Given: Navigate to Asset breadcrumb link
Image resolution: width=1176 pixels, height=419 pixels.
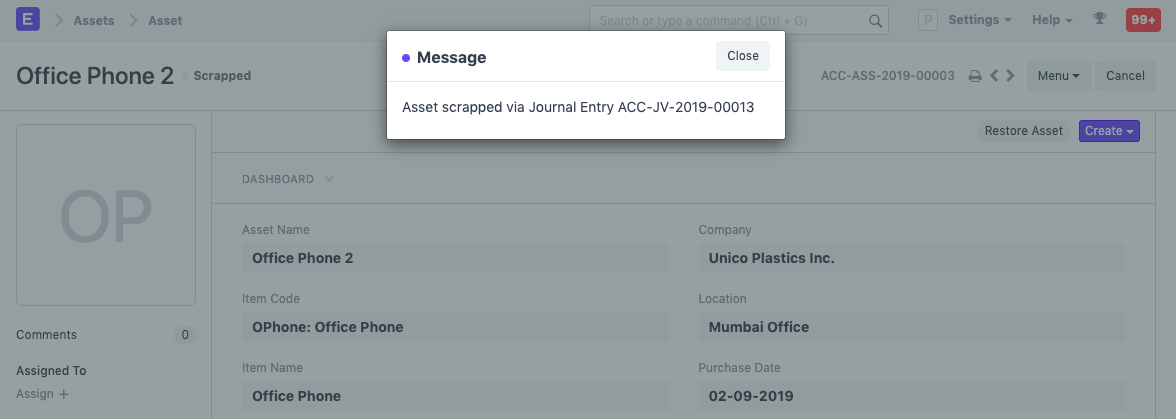Looking at the screenshot, I should [165, 20].
